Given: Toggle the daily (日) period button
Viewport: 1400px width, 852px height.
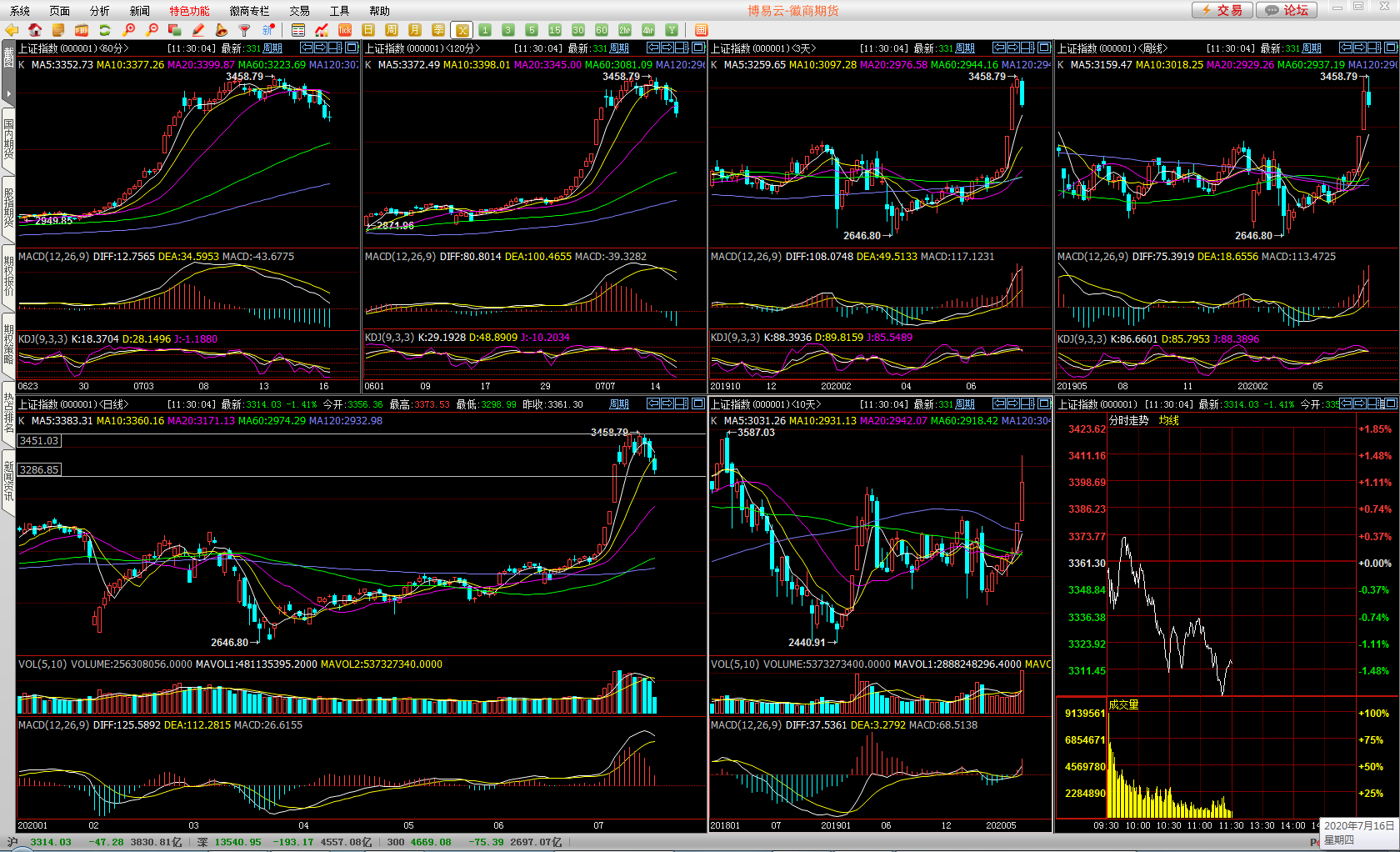Looking at the screenshot, I should coord(368,30).
